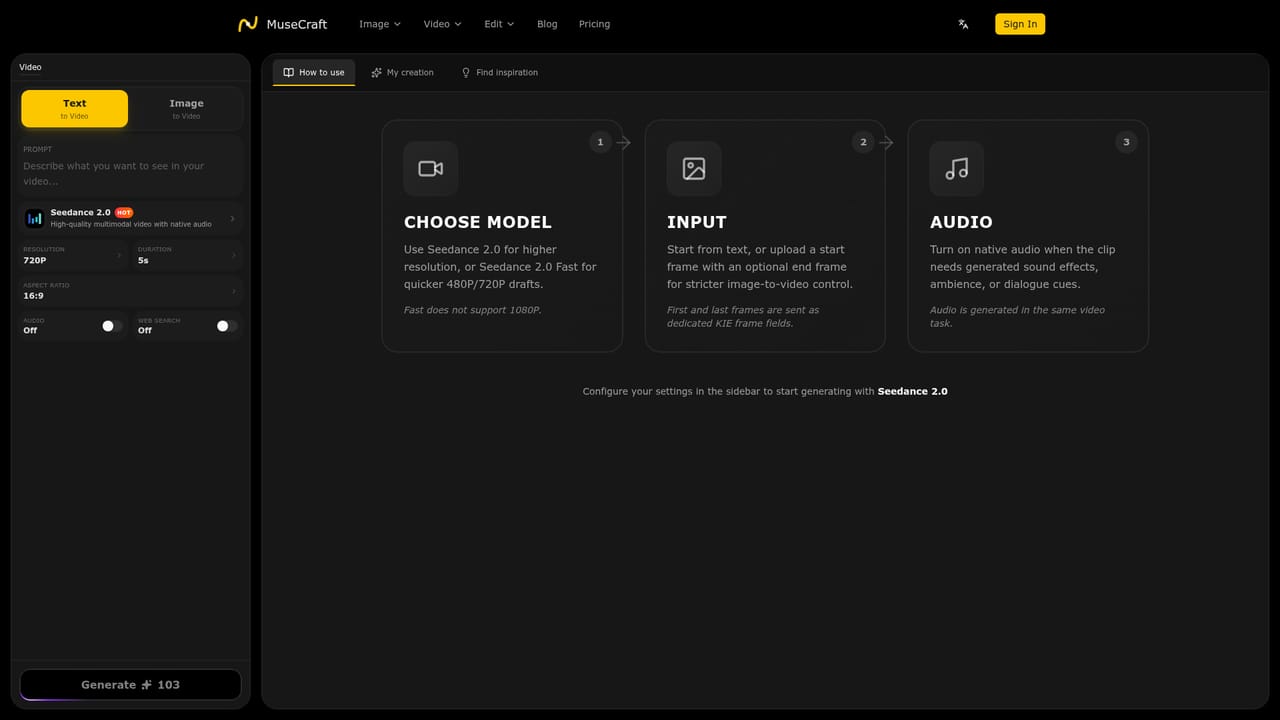Click the INPUT card heading
Screen dimensions: 1280x720
click(697, 222)
